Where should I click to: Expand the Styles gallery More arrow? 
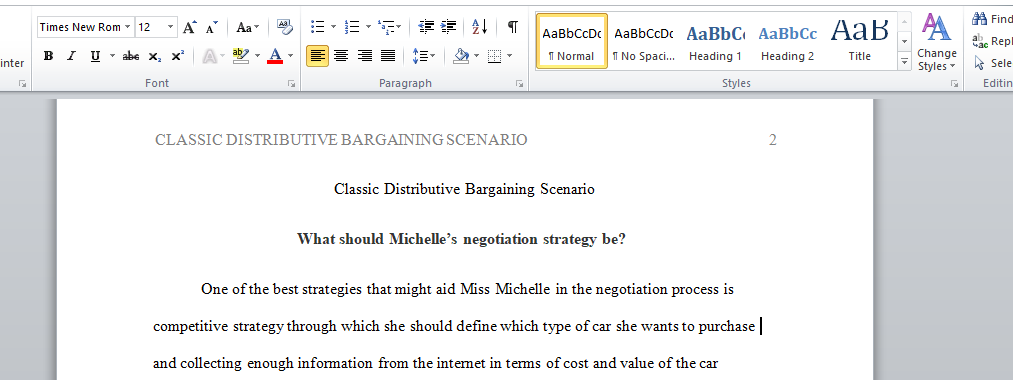coord(904,62)
